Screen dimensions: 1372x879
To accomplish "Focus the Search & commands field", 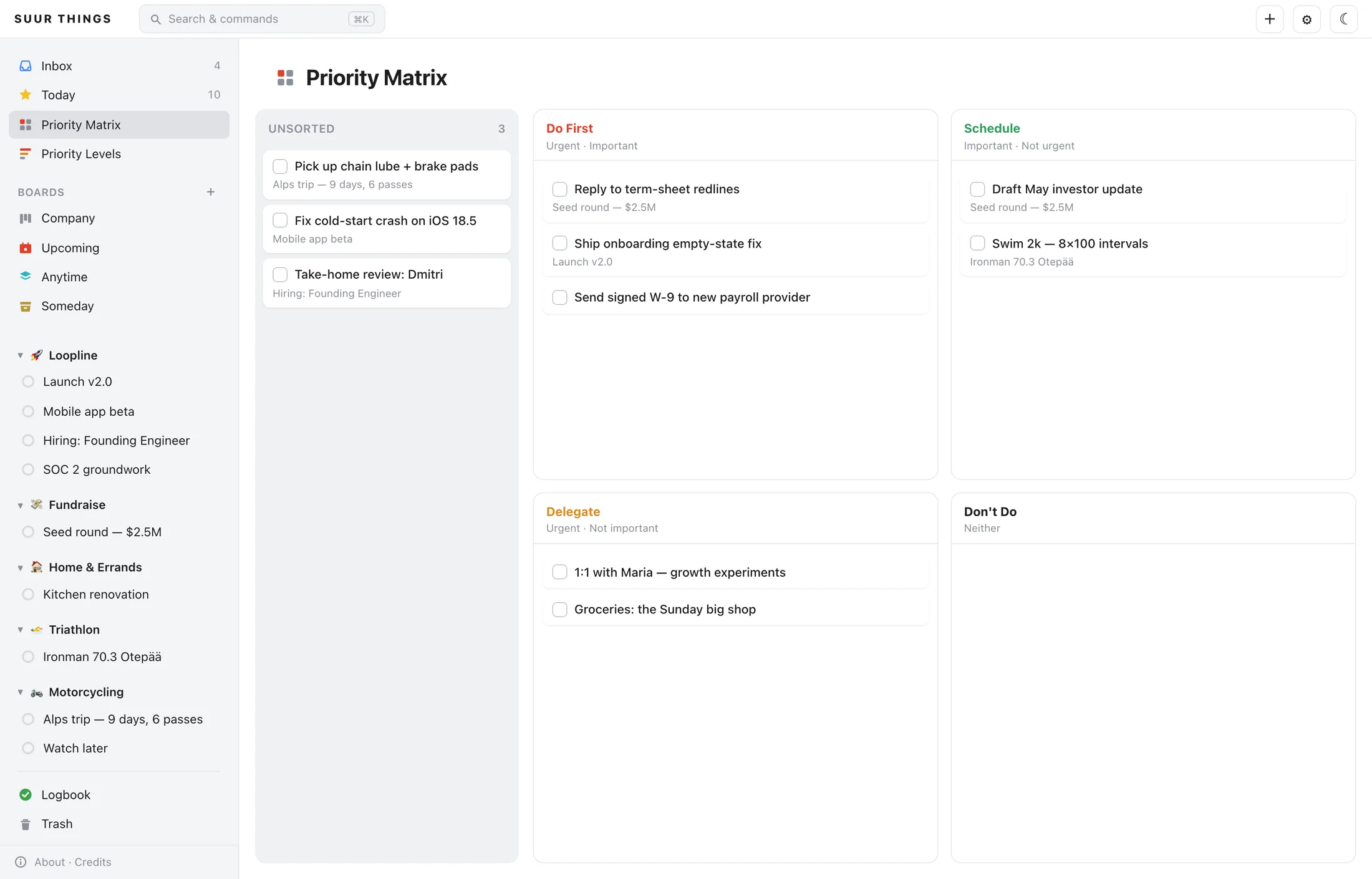I will coord(262,19).
